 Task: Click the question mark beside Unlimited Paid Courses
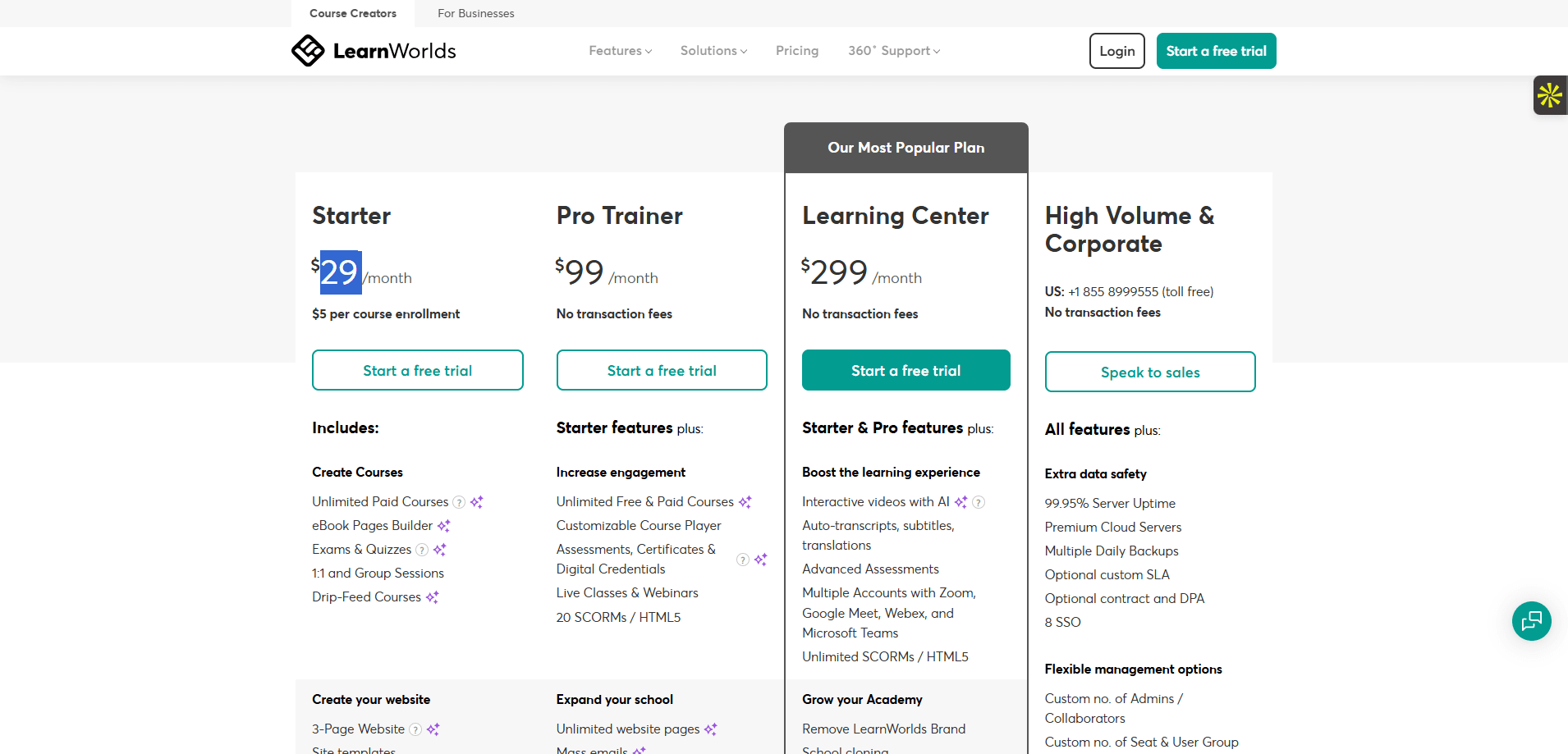tap(459, 502)
